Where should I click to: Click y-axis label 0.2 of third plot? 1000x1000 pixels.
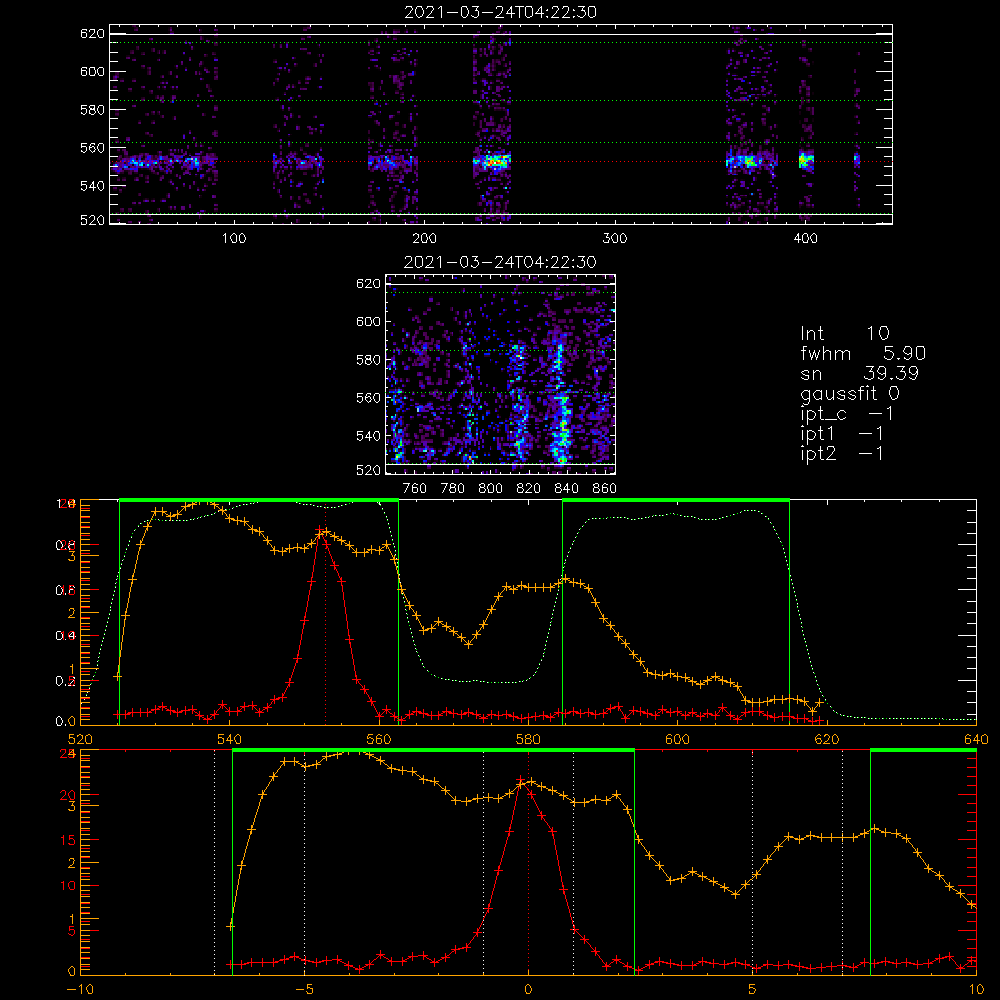click(65, 681)
